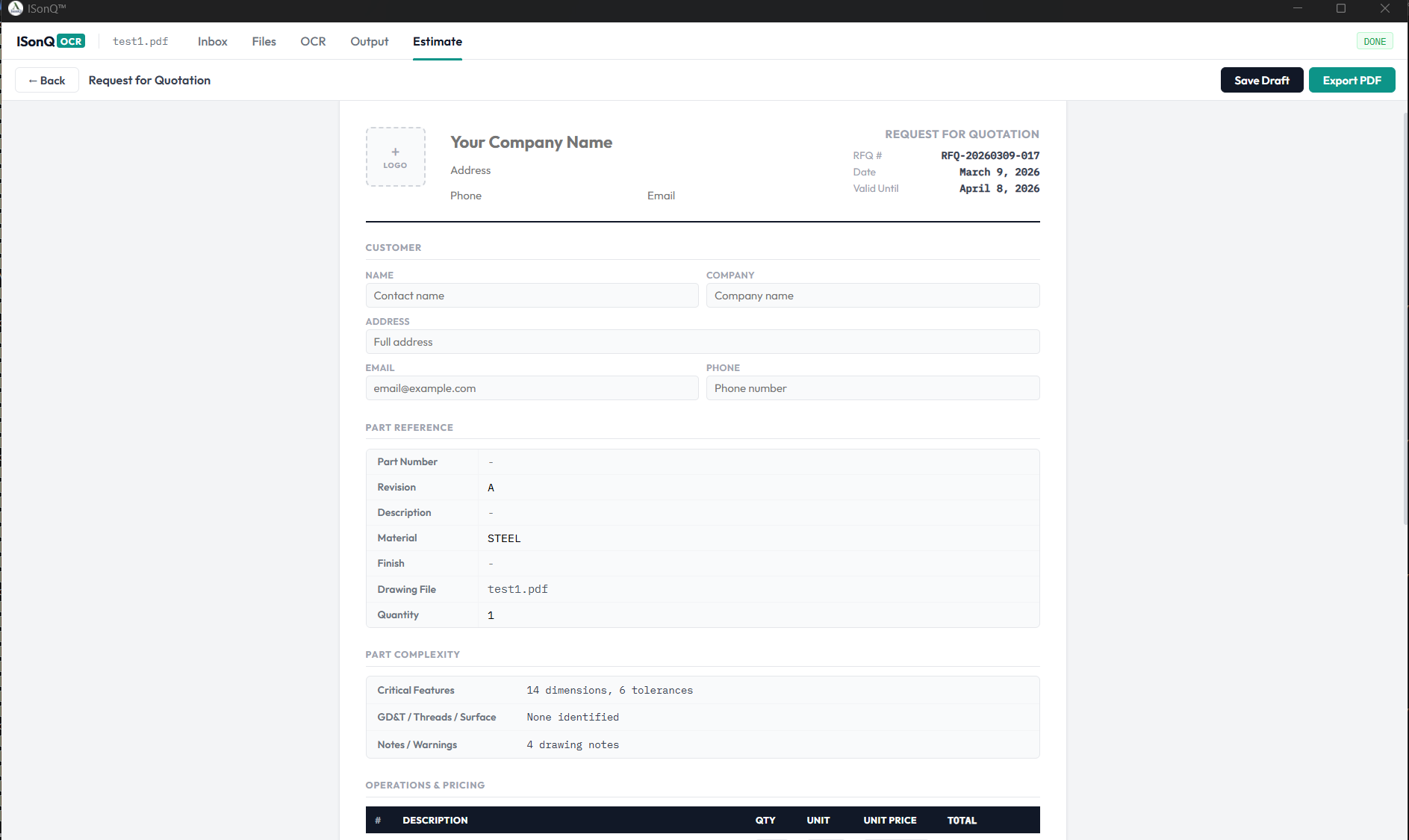Edit the Quantity value 1
This screenshot has width=1409, height=840.
pyautogui.click(x=759, y=615)
